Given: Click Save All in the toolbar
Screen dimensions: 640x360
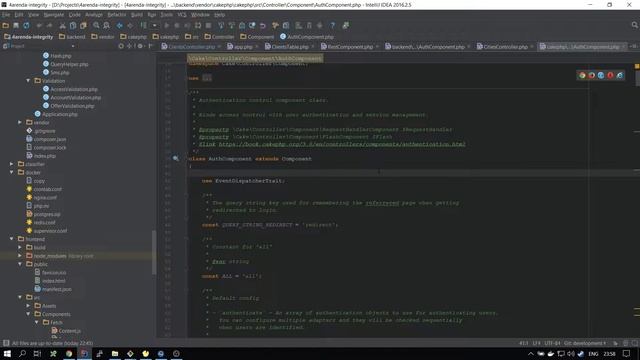Looking at the screenshot, I should point(16,25).
